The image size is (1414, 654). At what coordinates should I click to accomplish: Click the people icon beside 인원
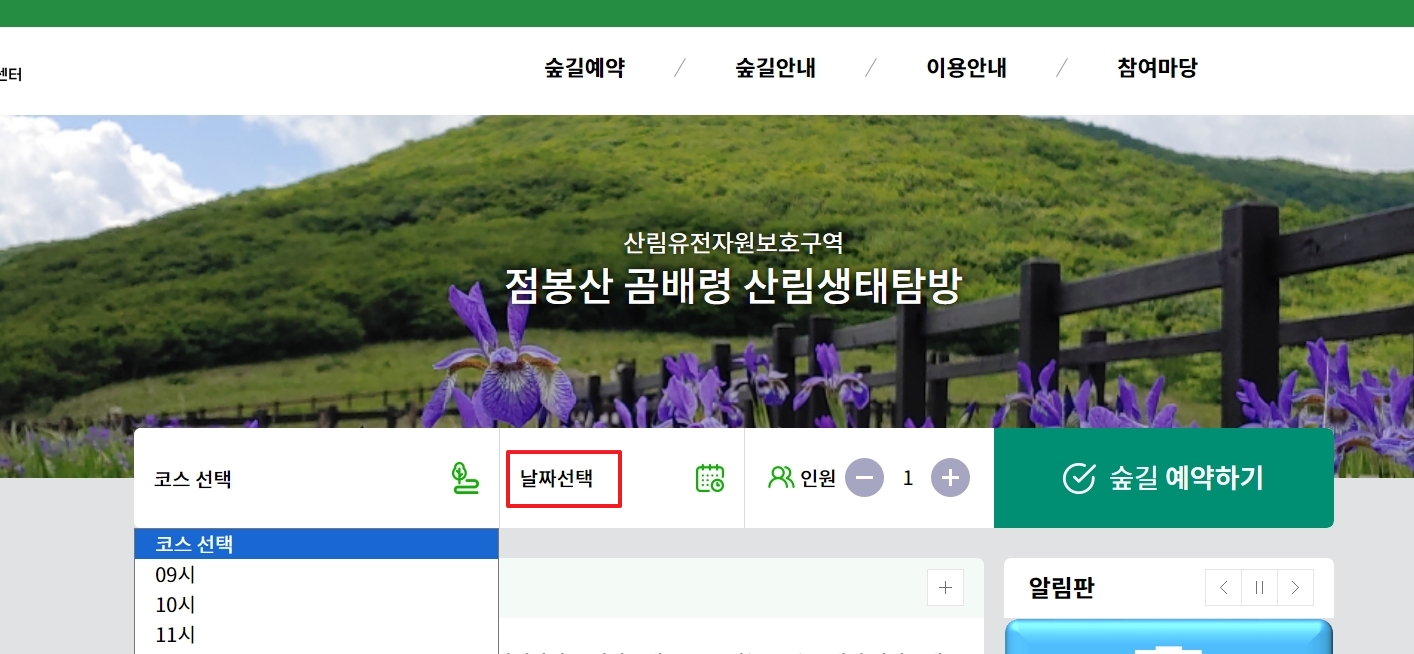click(780, 477)
